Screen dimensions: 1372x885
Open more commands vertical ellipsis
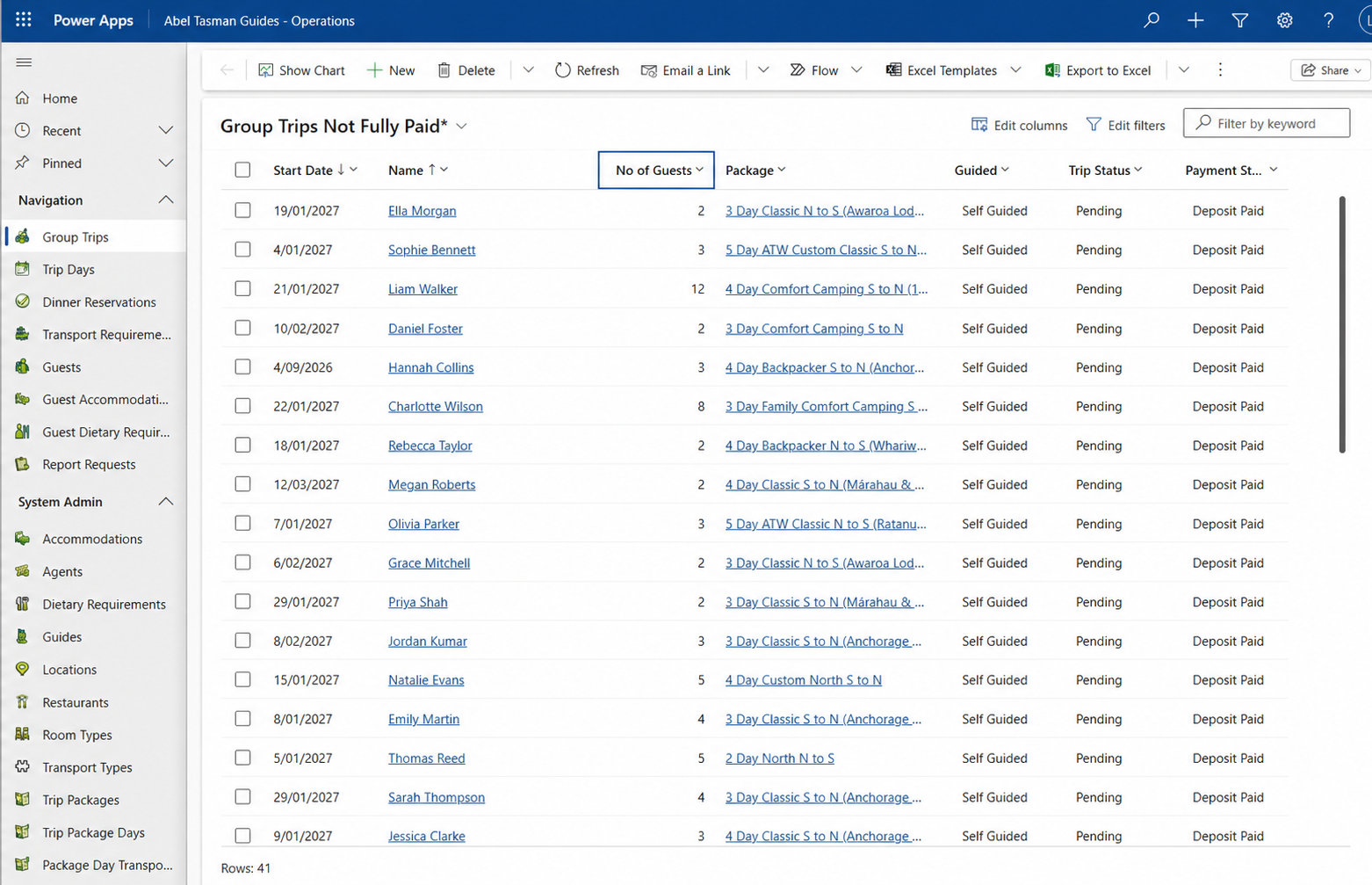tap(1220, 69)
